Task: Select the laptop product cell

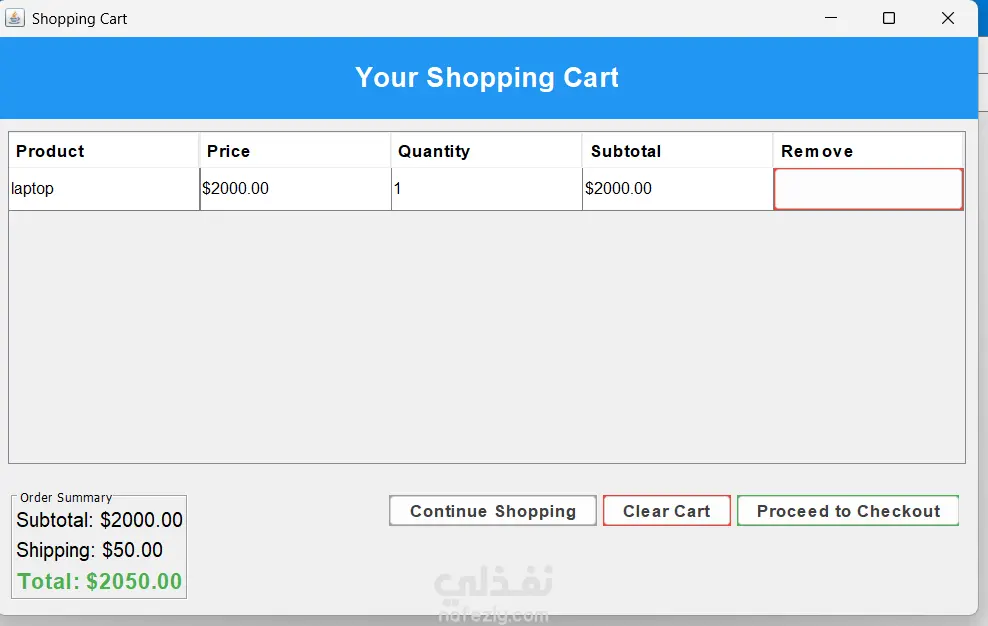Action: [x=104, y=188]
